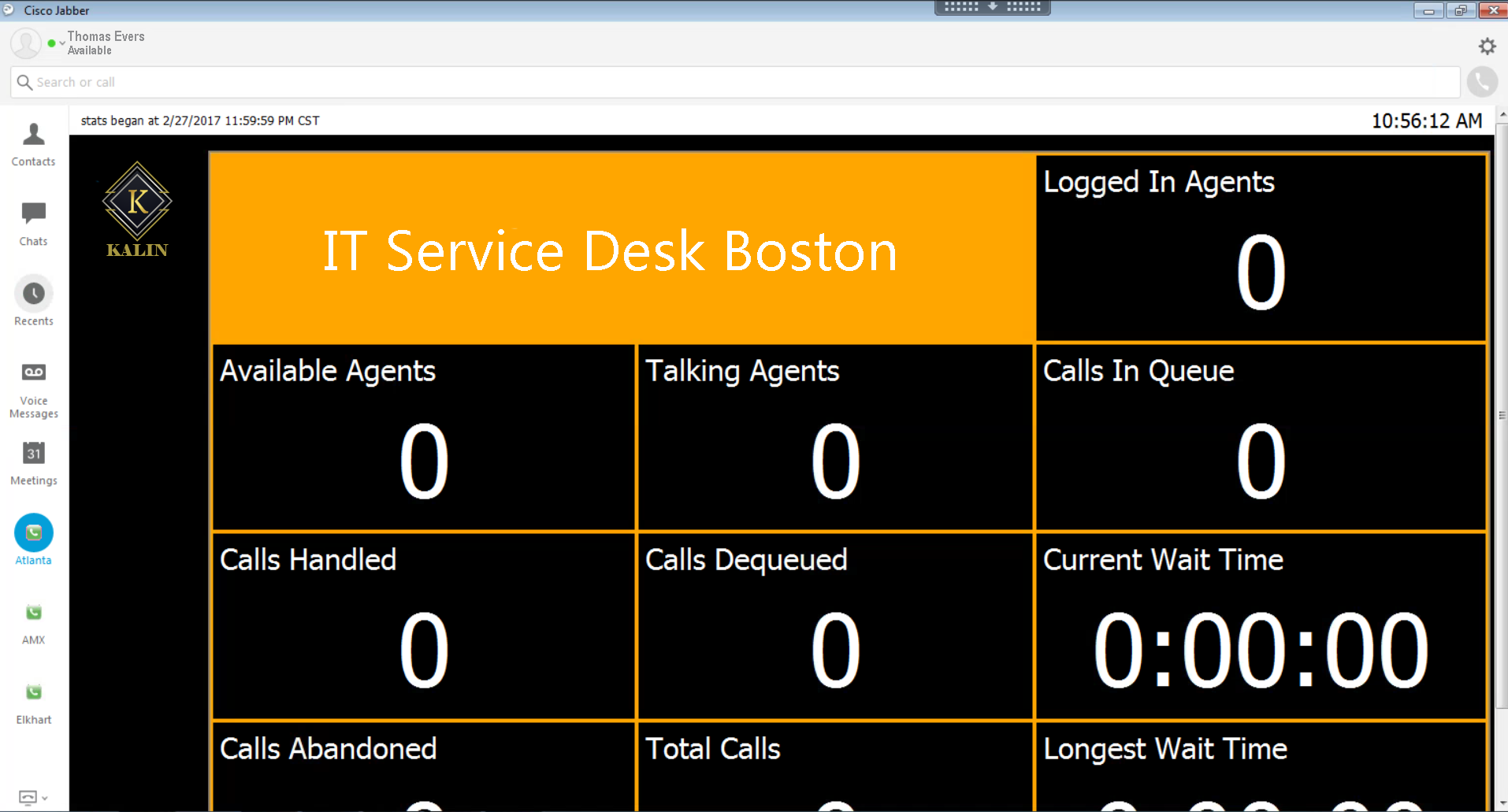This screenshot has width=1508, height=812.
Task: Open Voice Messages voicemail icon
Action: point(34,372)
